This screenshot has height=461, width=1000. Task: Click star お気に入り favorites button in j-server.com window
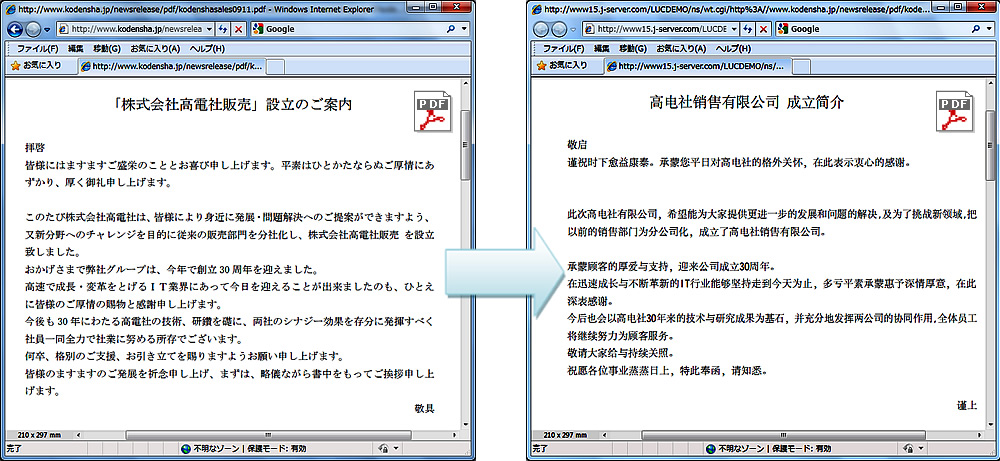[x=562, y=66]
